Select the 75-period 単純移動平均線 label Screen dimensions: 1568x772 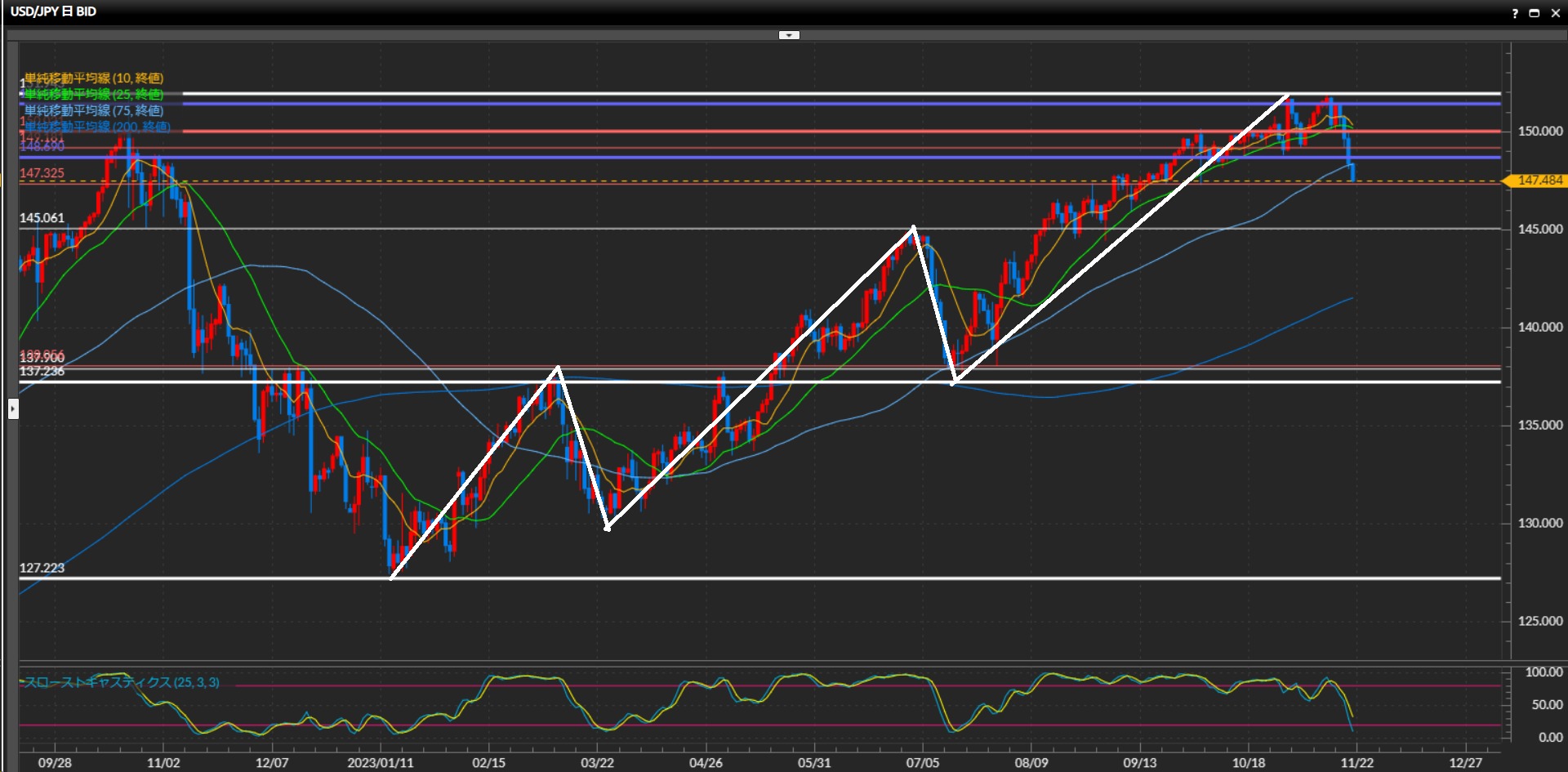tap(94, 110)
